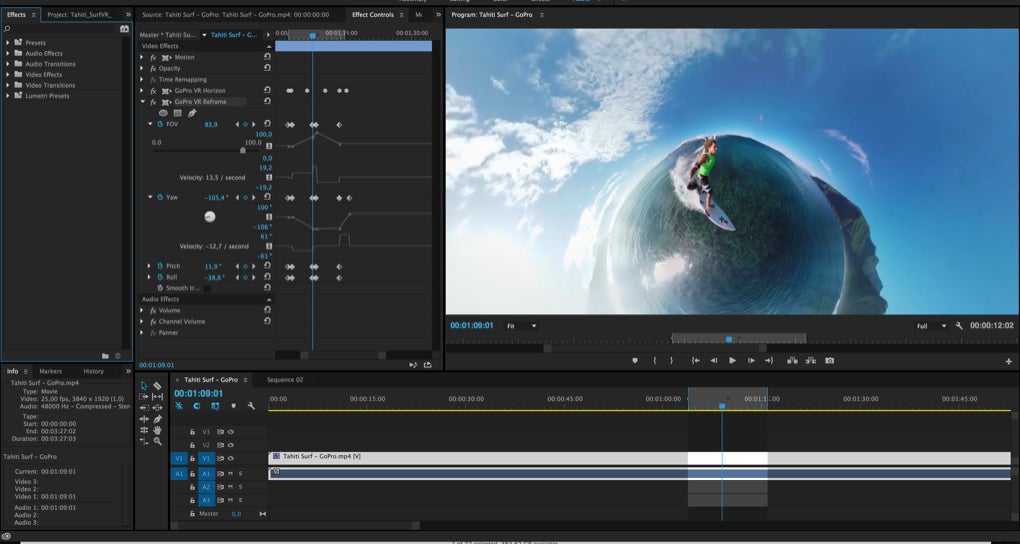Switch to the Markers tab
This screenshot has width=1020, height=544.
51,372
